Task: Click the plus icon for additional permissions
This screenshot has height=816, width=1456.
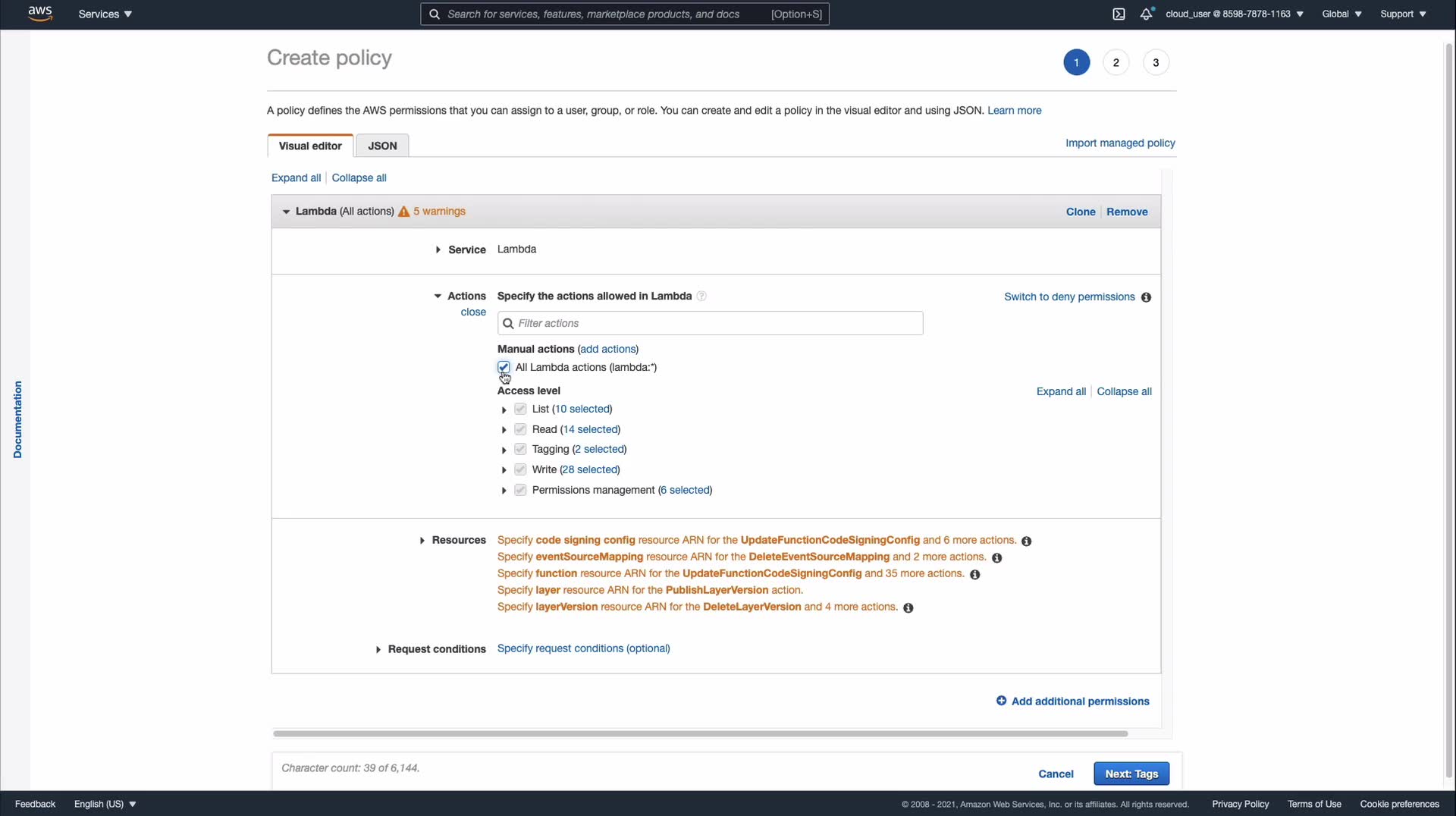Action: 1001,701
